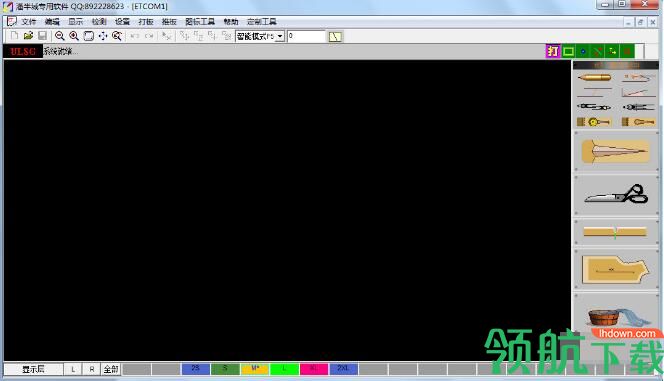Image resolution: width=664 pixels, height=381 pixels.
Task: Open the 编辑 (Edit) menu
Action: tap(52, 22)
